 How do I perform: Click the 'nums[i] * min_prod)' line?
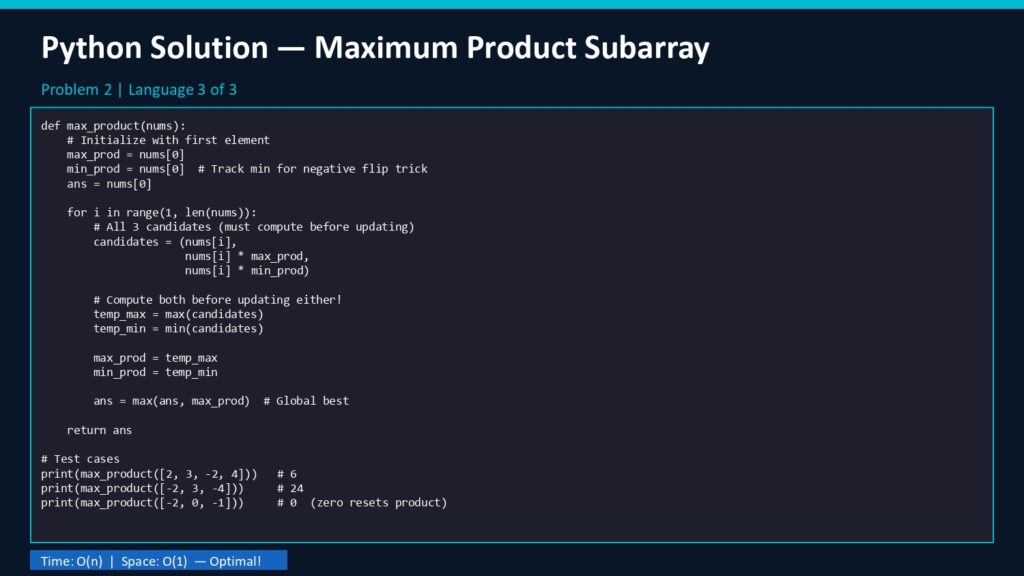(x=246, y=271)
